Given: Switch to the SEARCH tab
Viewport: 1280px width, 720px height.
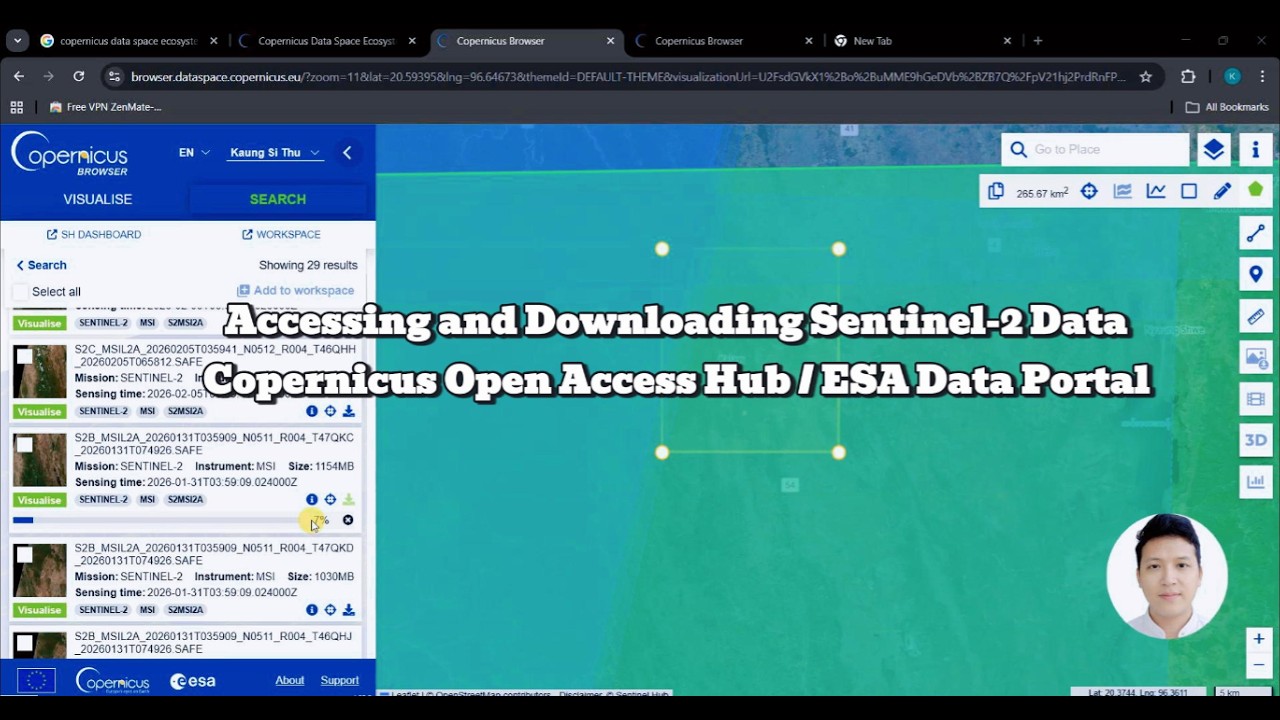Looking at the screenshot, I should pyautogui.click(x=278, y=199).
